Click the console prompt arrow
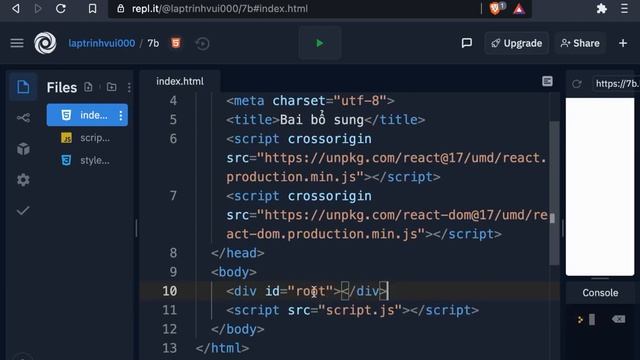The image size is (640, 360). [580, 320]
